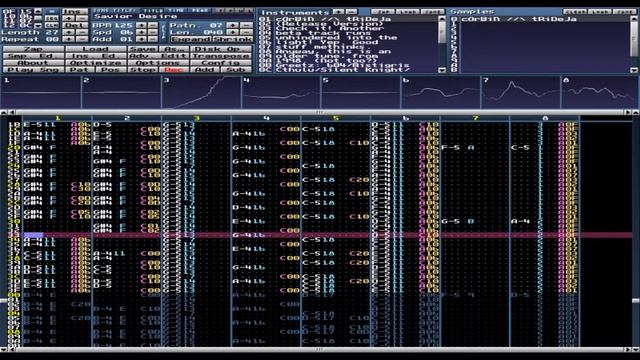Click the Shrink pattern button
The image size is (640, 360).
(232, 39)
